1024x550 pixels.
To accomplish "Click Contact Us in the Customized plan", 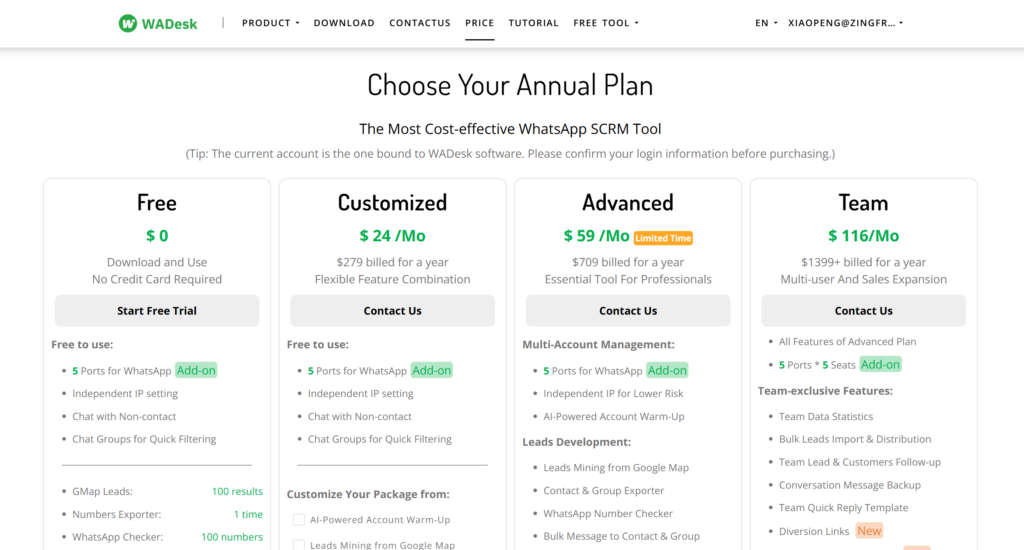I will click(x=392, y=311).
